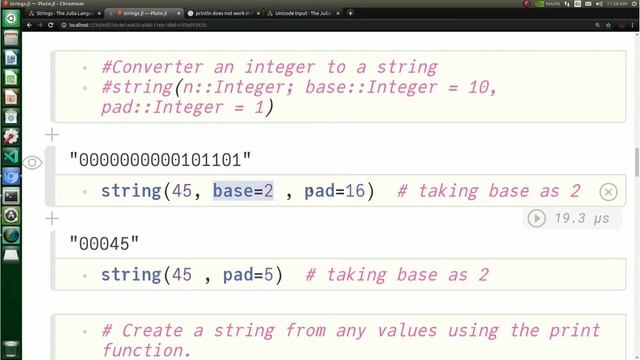Image resolution: width=640 pixels, height=360 pixels.
Task: Open the mail indicator in top panel
Action: [x=588, y=4]
